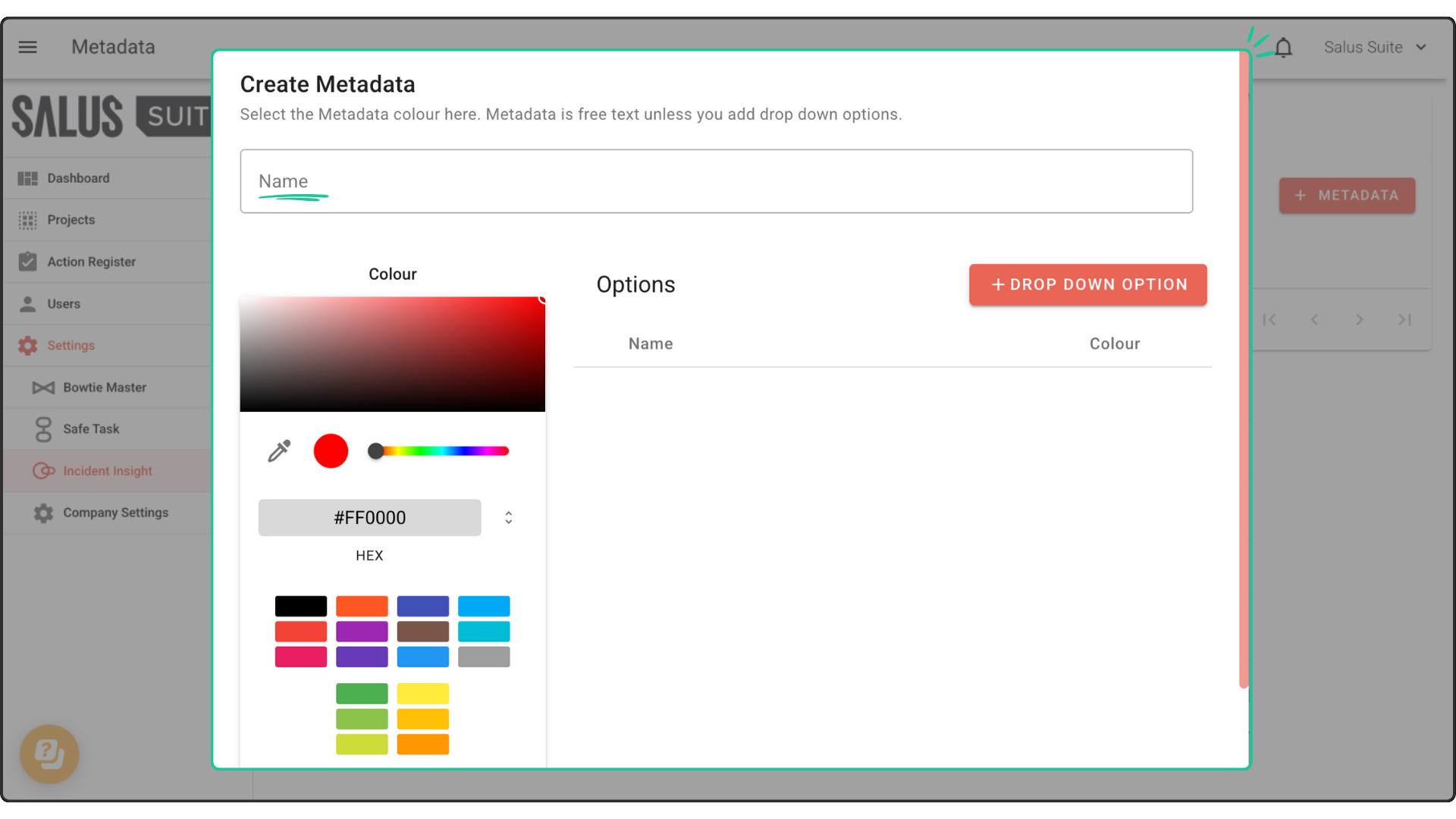Go to Projects in the sidebar

pos(71,220)
